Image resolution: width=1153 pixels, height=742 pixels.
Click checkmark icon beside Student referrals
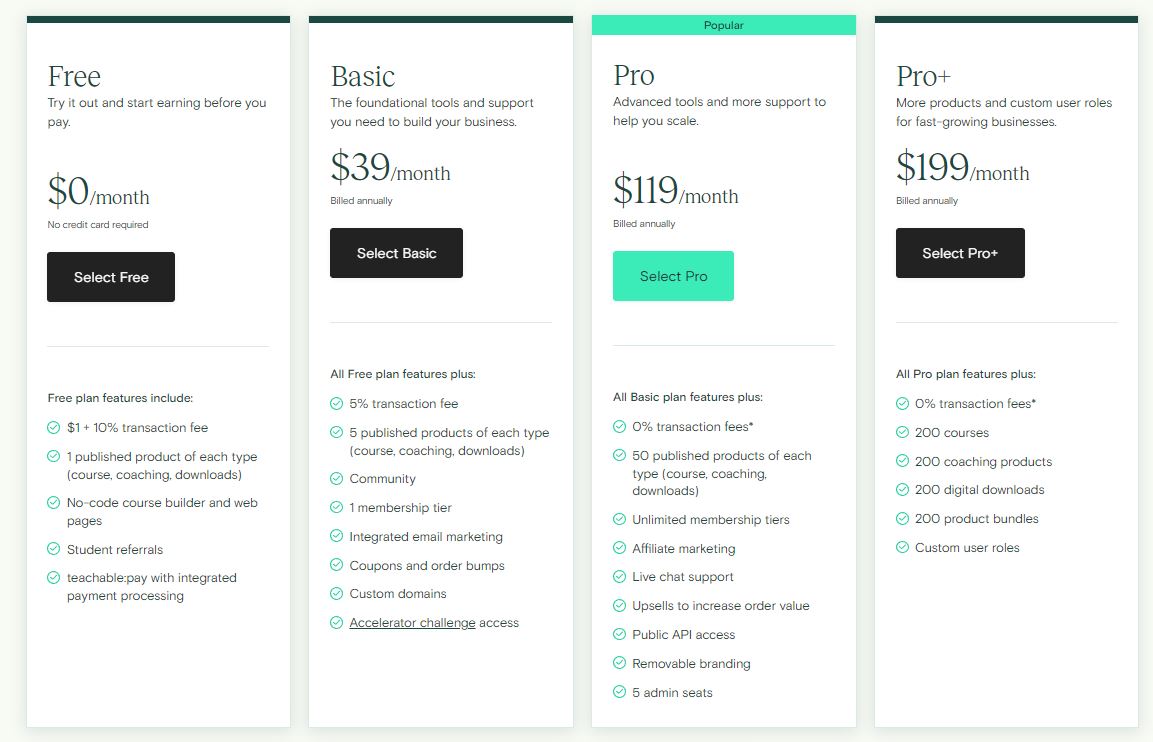tap(54, 549)
